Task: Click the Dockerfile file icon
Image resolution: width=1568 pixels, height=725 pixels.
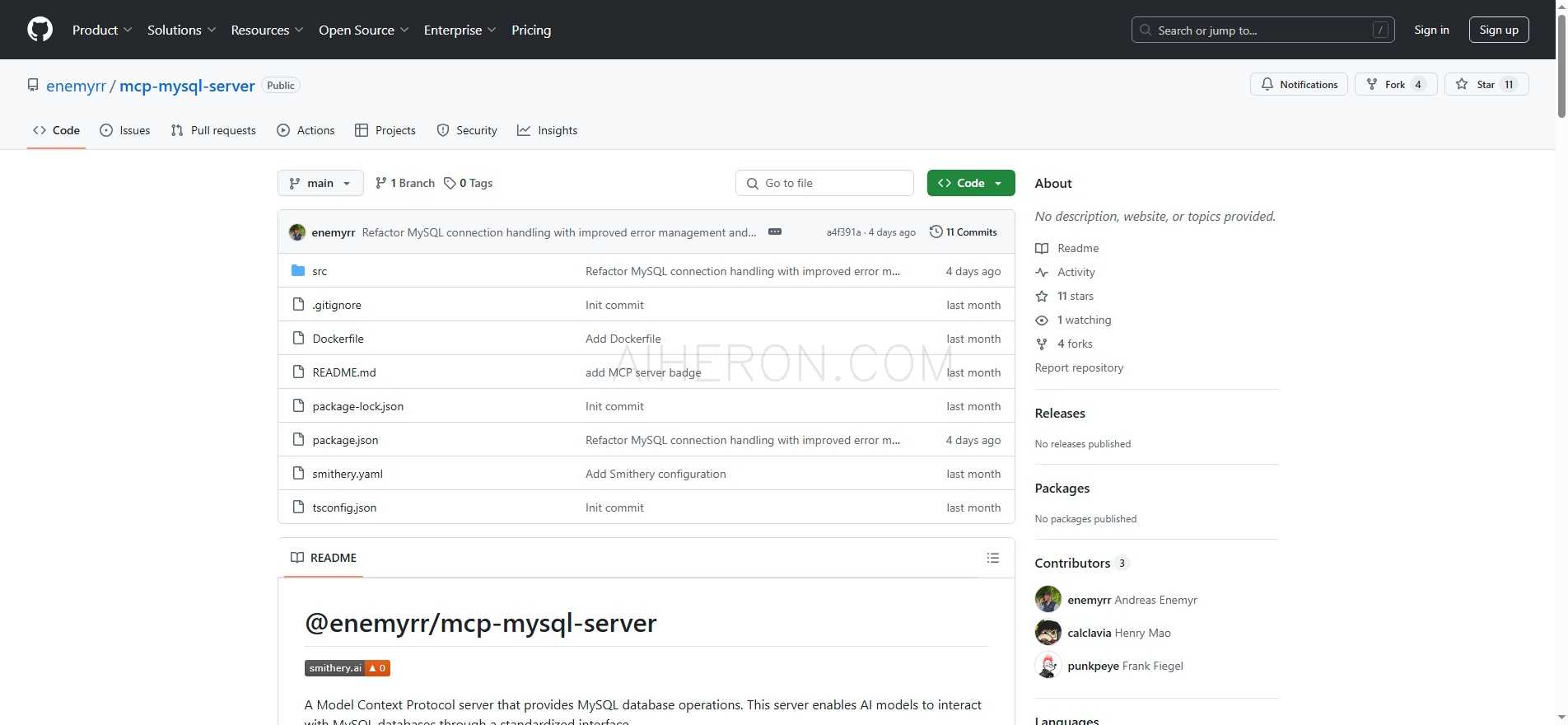Action: (x=298, y=338)
